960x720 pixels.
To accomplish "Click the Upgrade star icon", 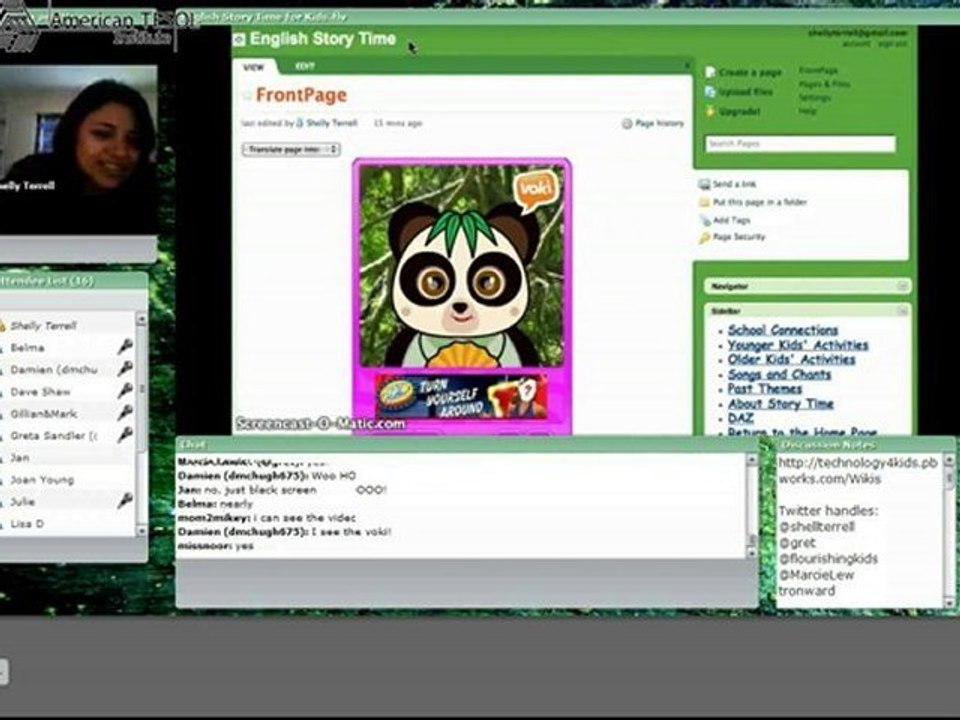I will tap(710, 111).
